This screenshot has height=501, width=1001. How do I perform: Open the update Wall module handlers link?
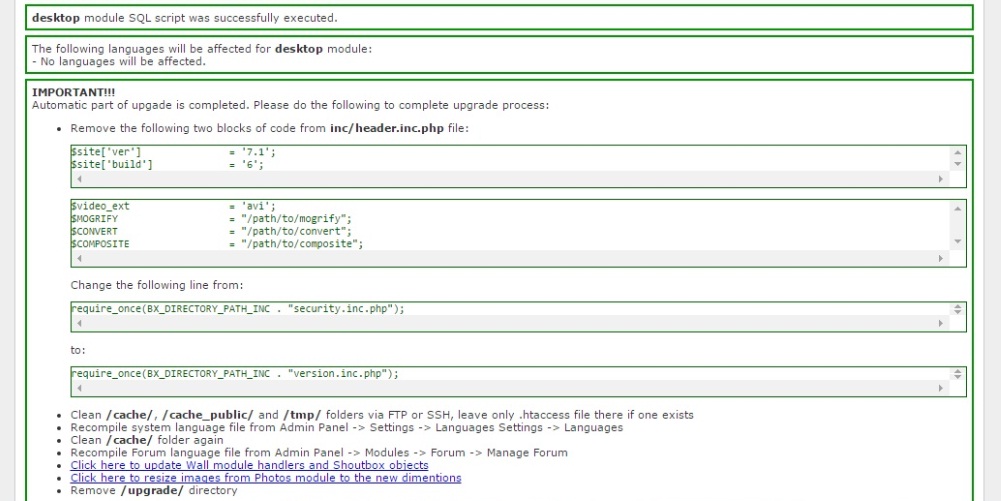pos(249,465)
